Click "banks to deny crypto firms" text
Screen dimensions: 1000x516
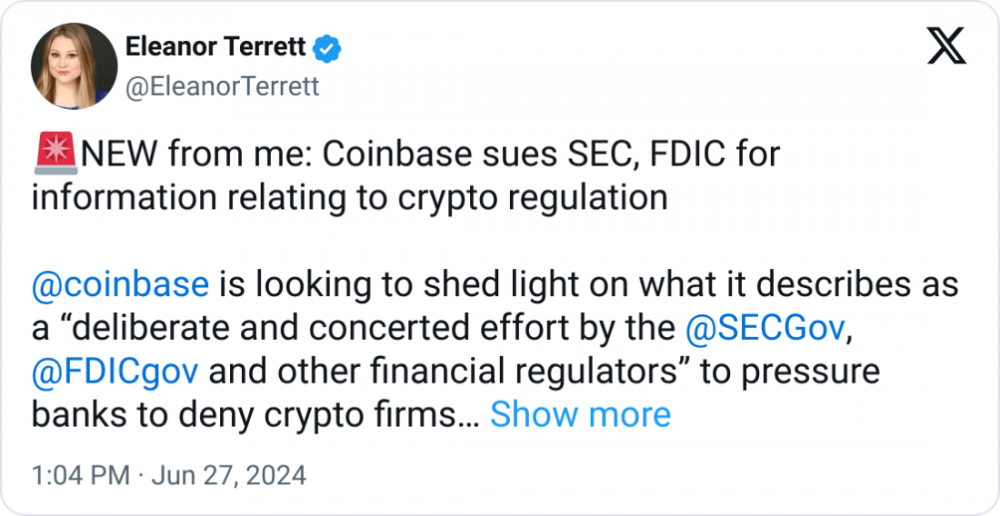(x=252, y=415)
